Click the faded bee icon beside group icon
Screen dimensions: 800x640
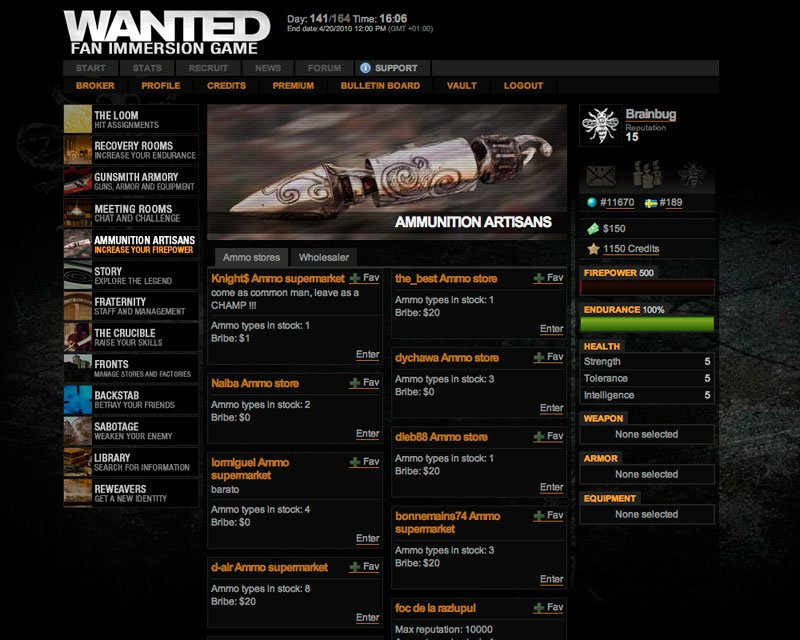[693, 174]
